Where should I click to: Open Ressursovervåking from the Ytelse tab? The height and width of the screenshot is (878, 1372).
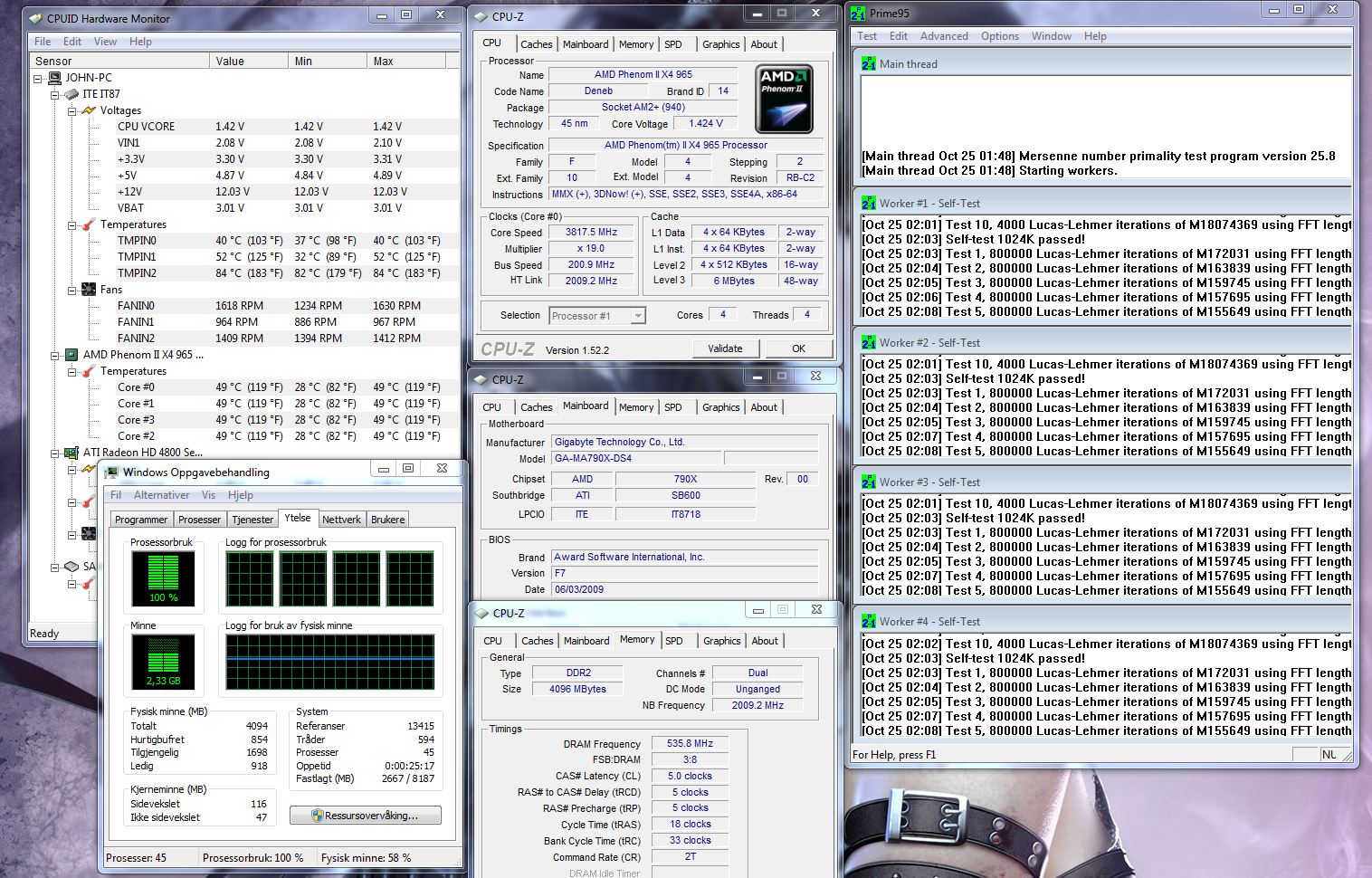[366, 816]
